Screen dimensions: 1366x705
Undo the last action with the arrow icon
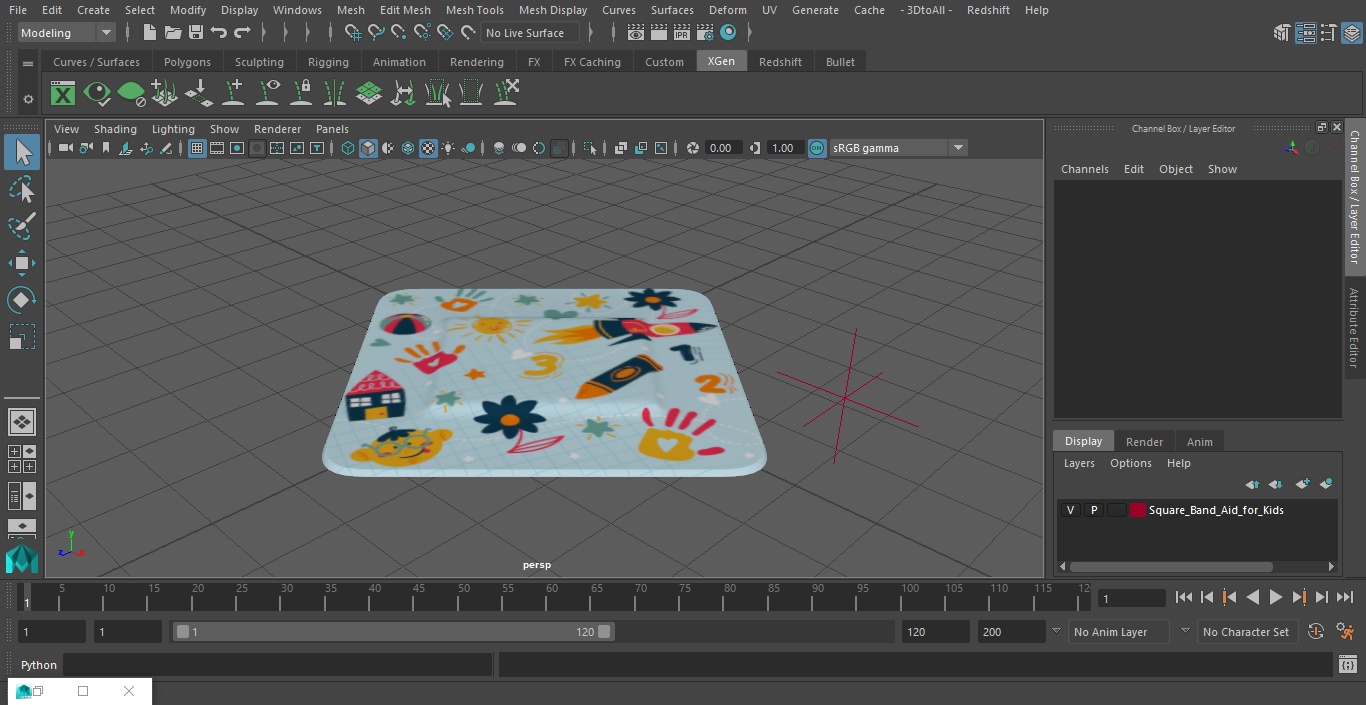pos(219,33)
